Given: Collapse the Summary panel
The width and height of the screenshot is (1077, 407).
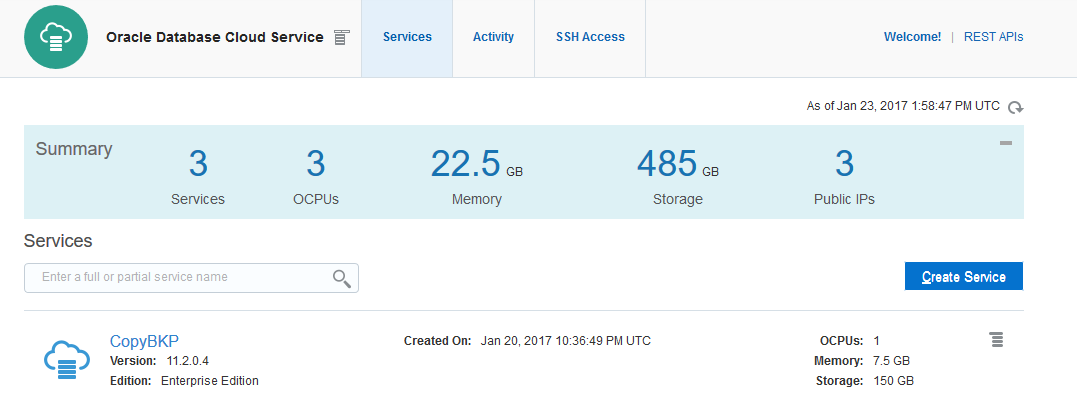Looking at the screenshot, I should (1006, 144).
